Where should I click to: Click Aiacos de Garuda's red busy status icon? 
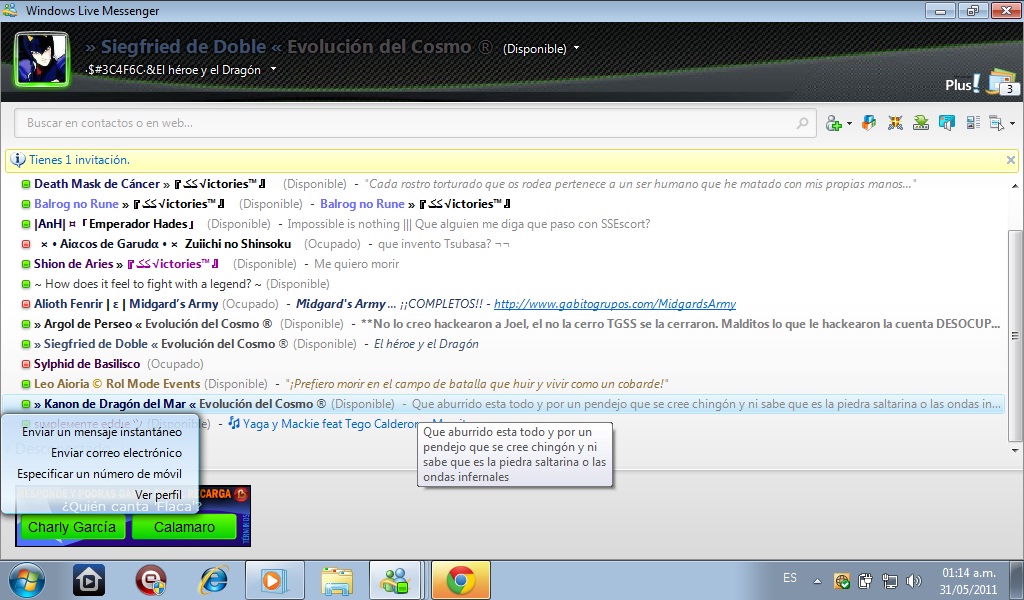[26, 244]
